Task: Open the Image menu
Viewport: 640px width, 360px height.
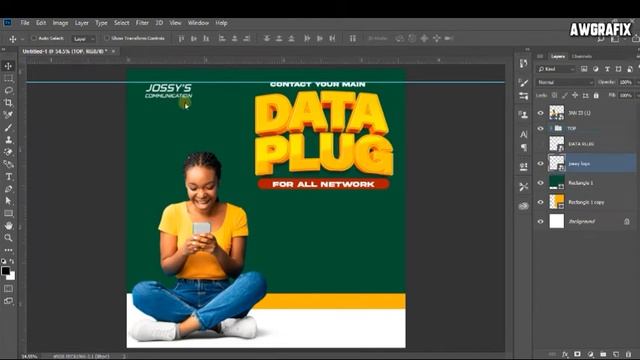Action: coord(60,23)
